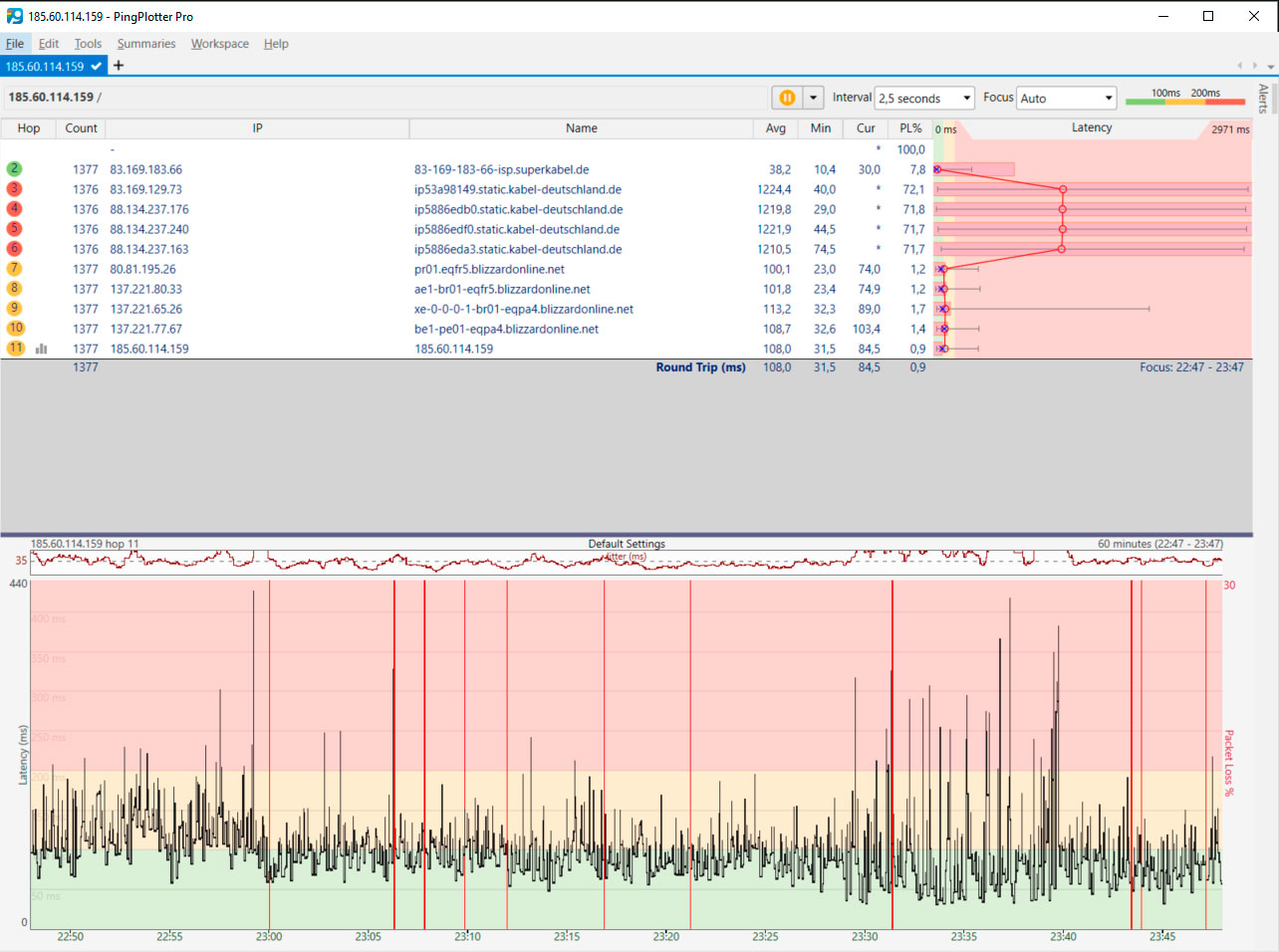The width and height of the screenshot is (1279, 952).
Task: Click IP address 83.169.129.73
Action: [x=145, y=190]
